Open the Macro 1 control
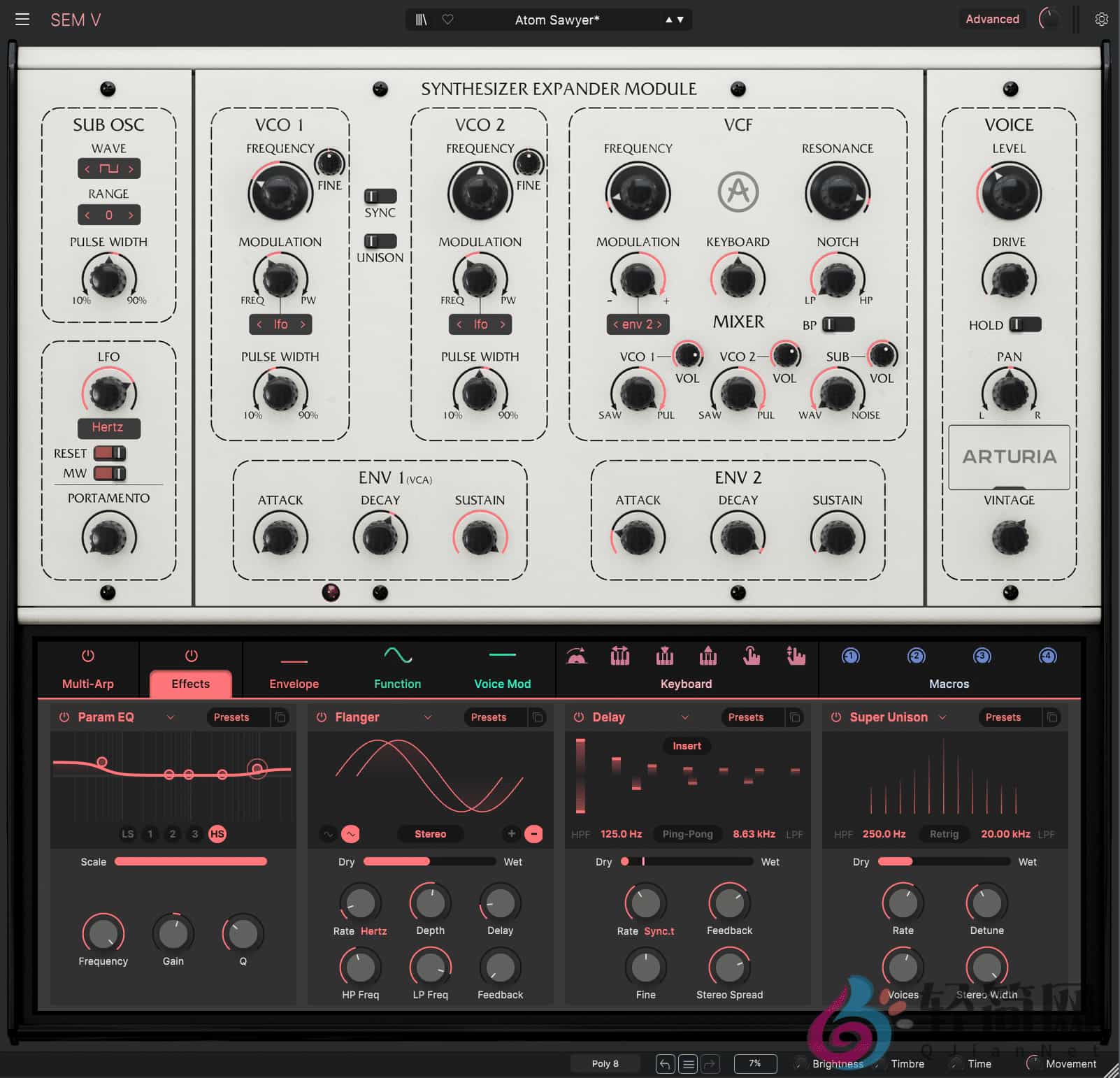The image size is (1120, 1078). click(849, 657)
